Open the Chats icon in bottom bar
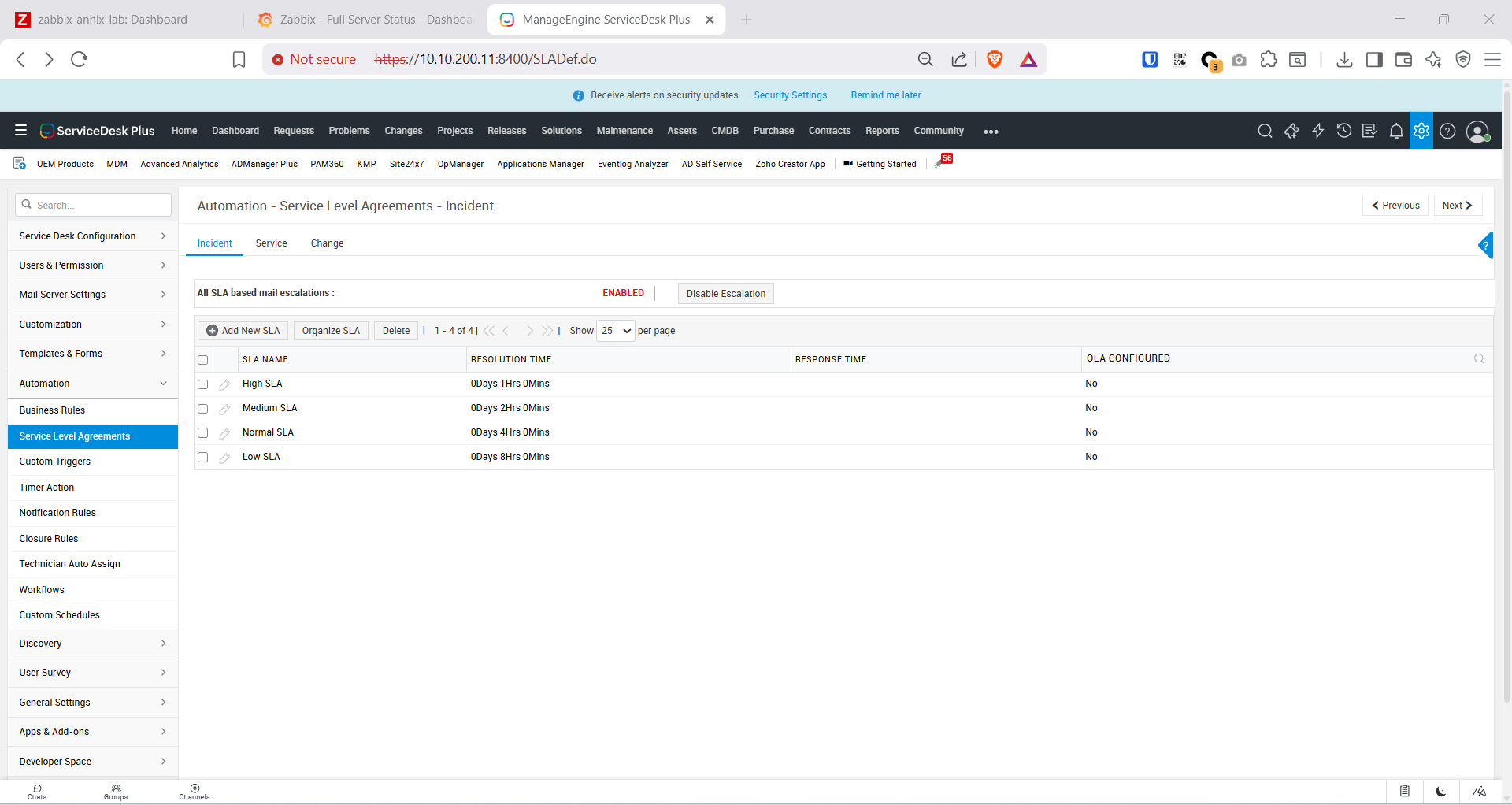 point(37,792)
